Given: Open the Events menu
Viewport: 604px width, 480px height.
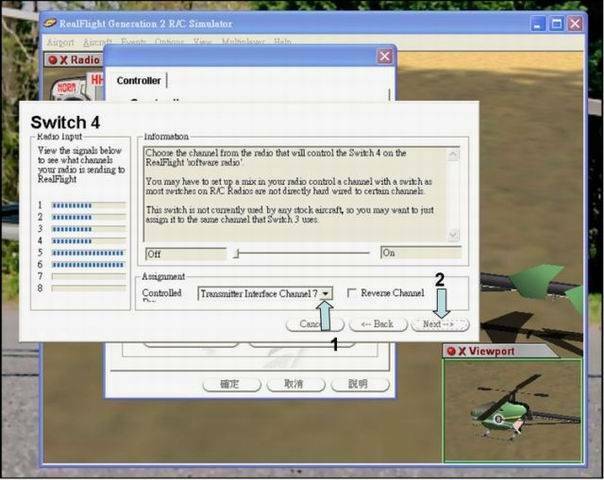Looking at the screenshot, I should click(133, 42).
